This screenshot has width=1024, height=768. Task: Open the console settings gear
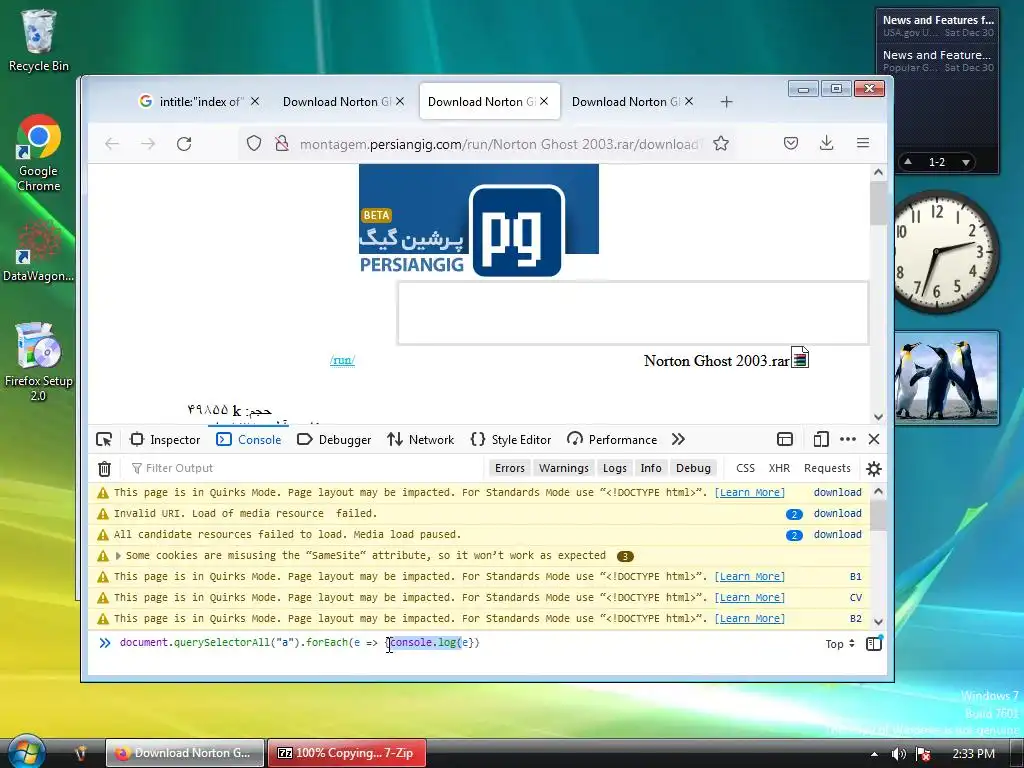tap(874, 468)
